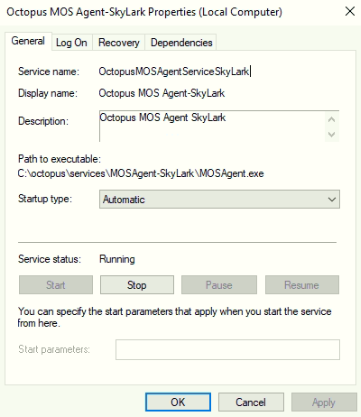
Task: Click the Startup type label
Action: tap(45, 199)
